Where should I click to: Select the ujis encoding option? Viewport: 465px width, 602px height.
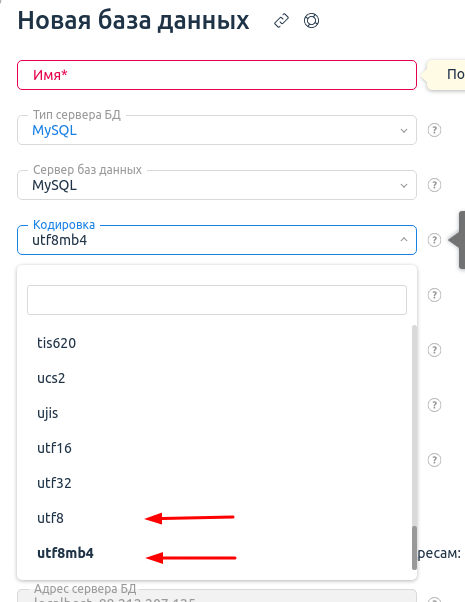point(217,413)
